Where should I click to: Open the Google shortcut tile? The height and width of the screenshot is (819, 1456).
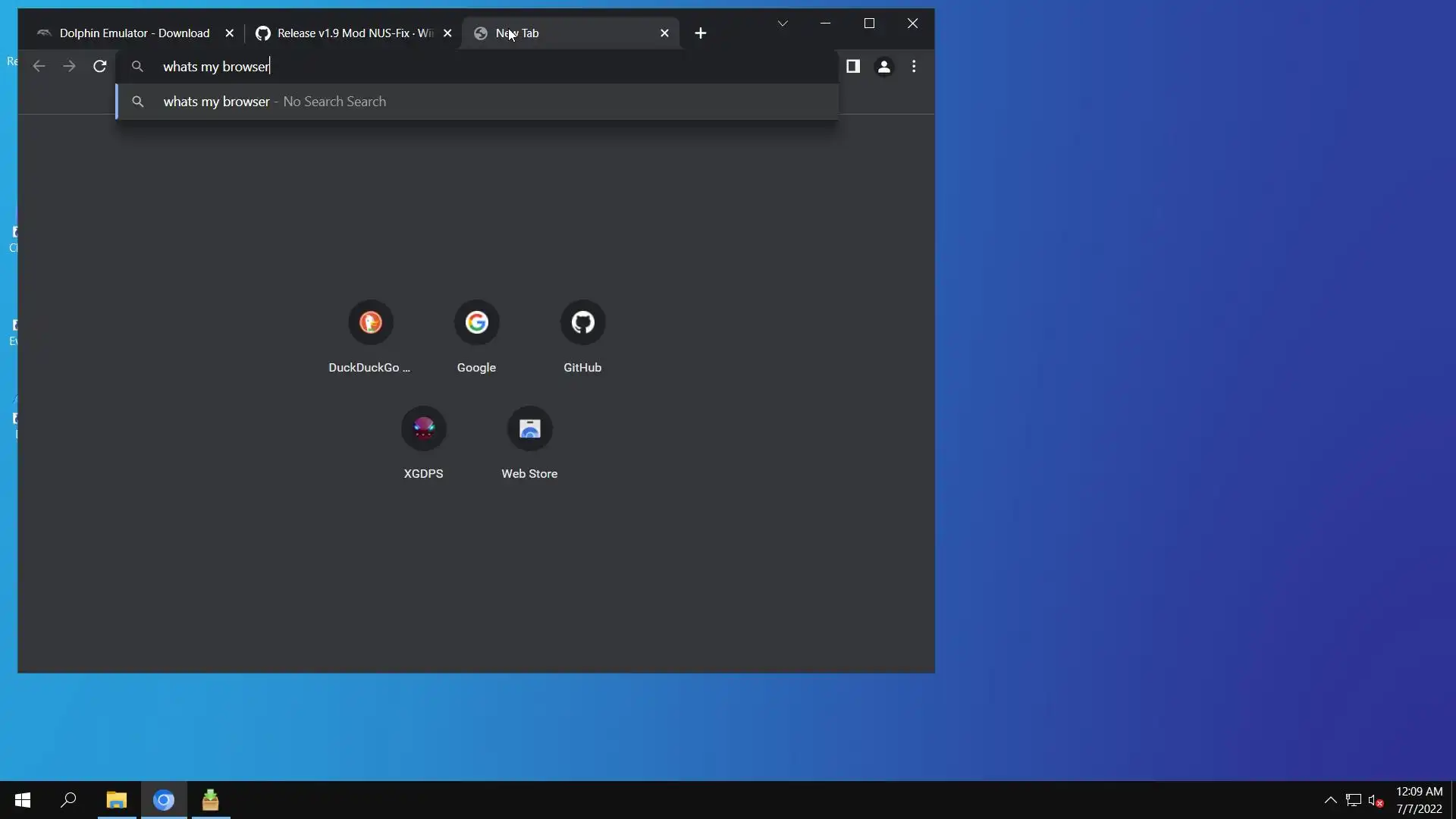coord(476,323)
